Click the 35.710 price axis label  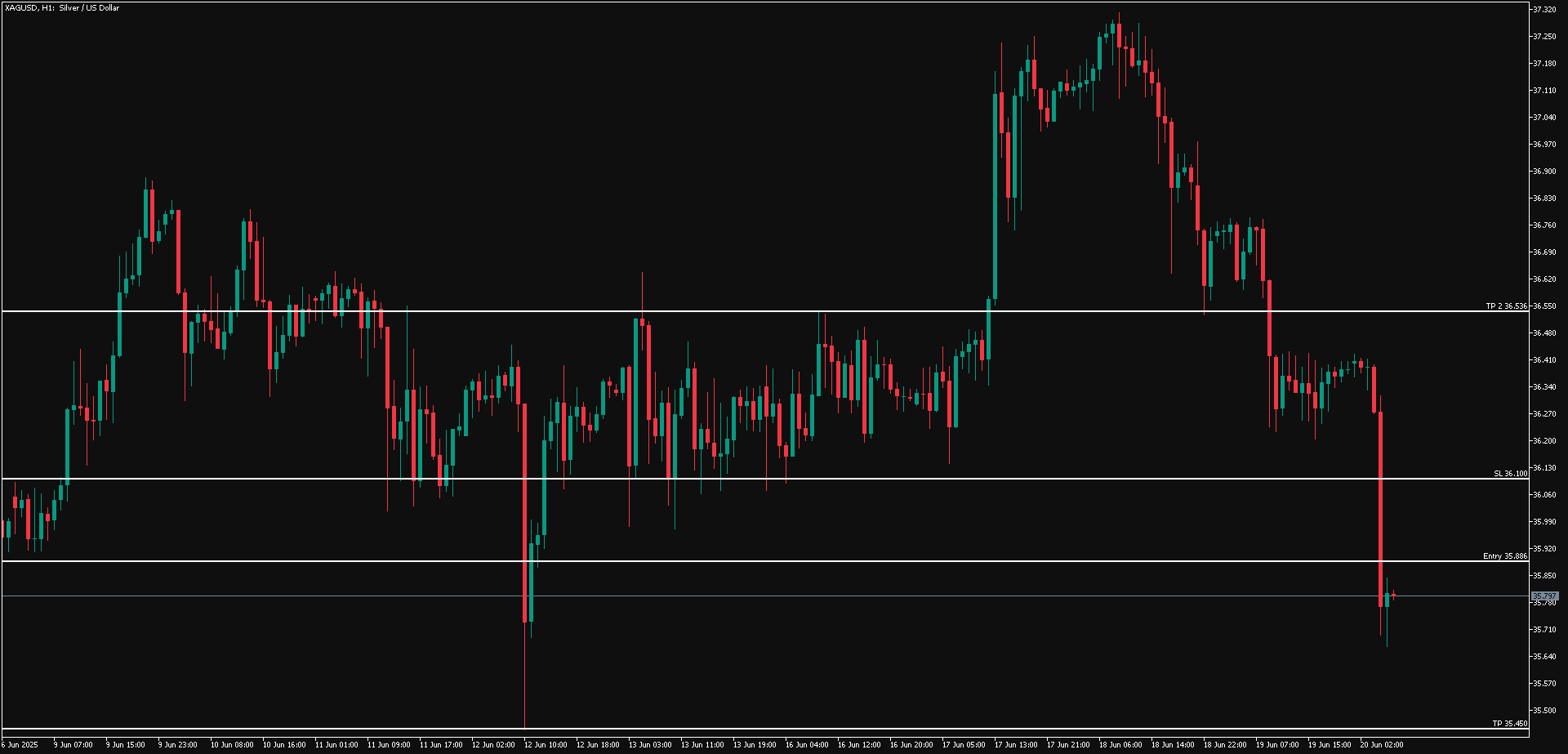point(1545,630)
